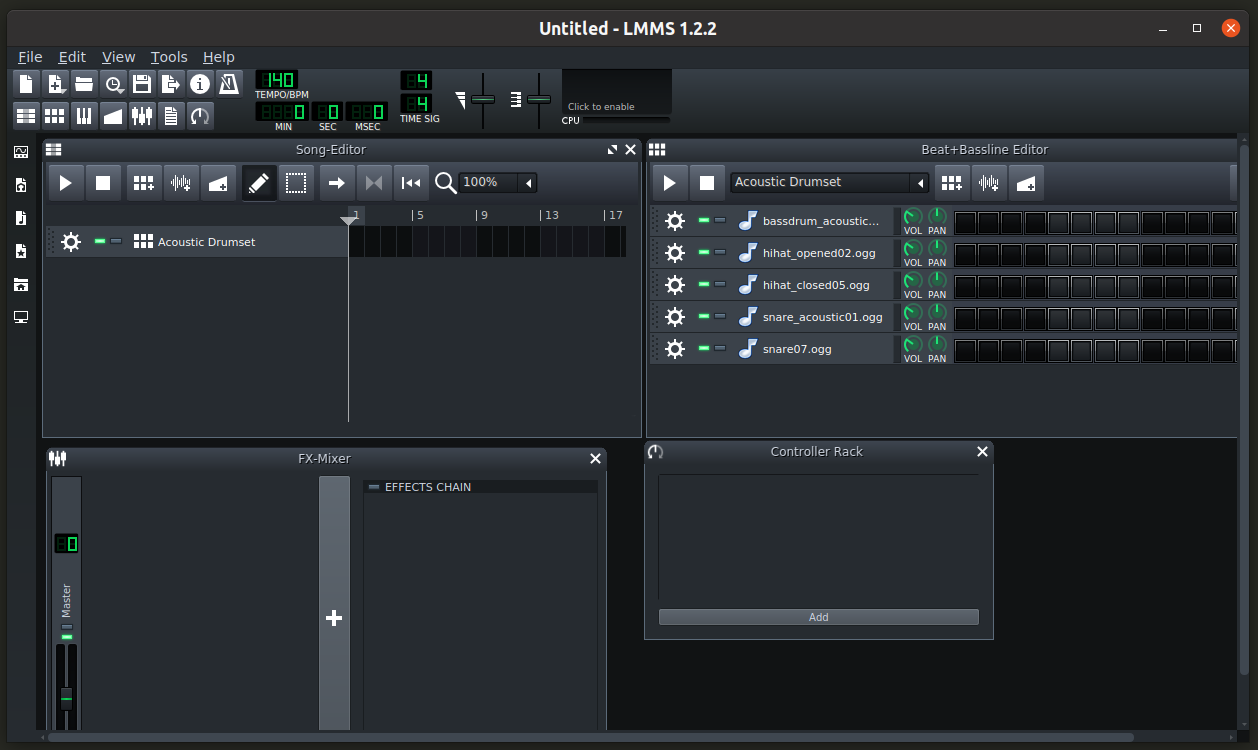This screenshot has width=1258, height=750.
Task: Open Instrument Plugins sidebar tab
Action: [20, 152]
